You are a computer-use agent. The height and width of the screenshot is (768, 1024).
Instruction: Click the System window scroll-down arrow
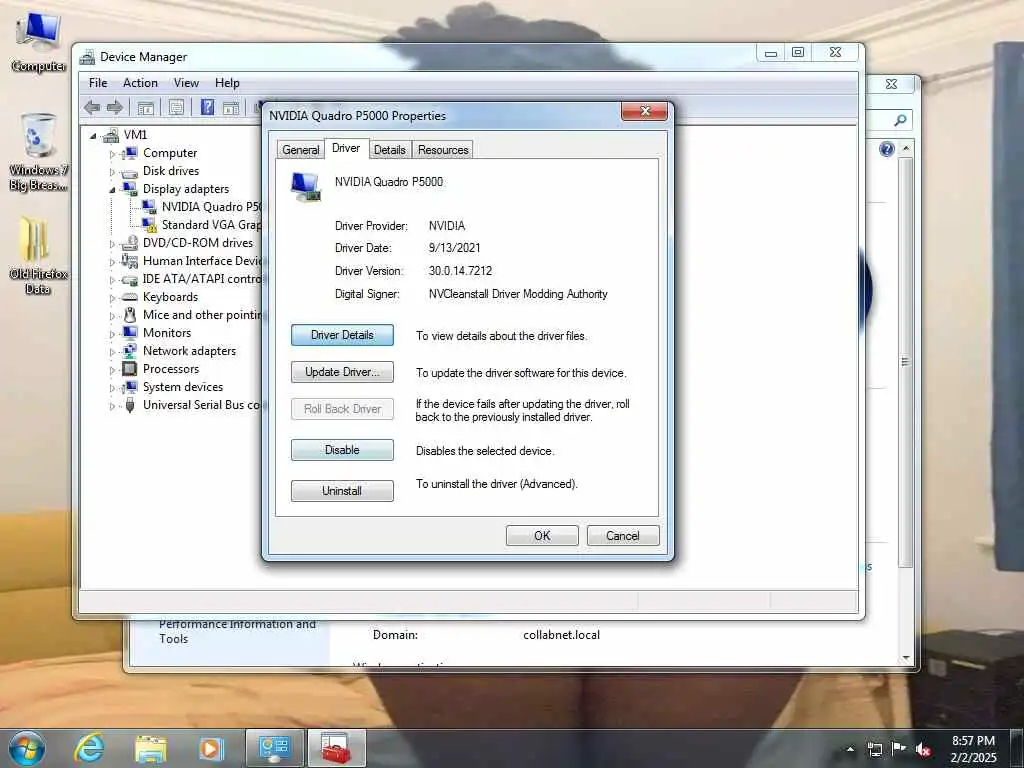click(x=905, y=658)
